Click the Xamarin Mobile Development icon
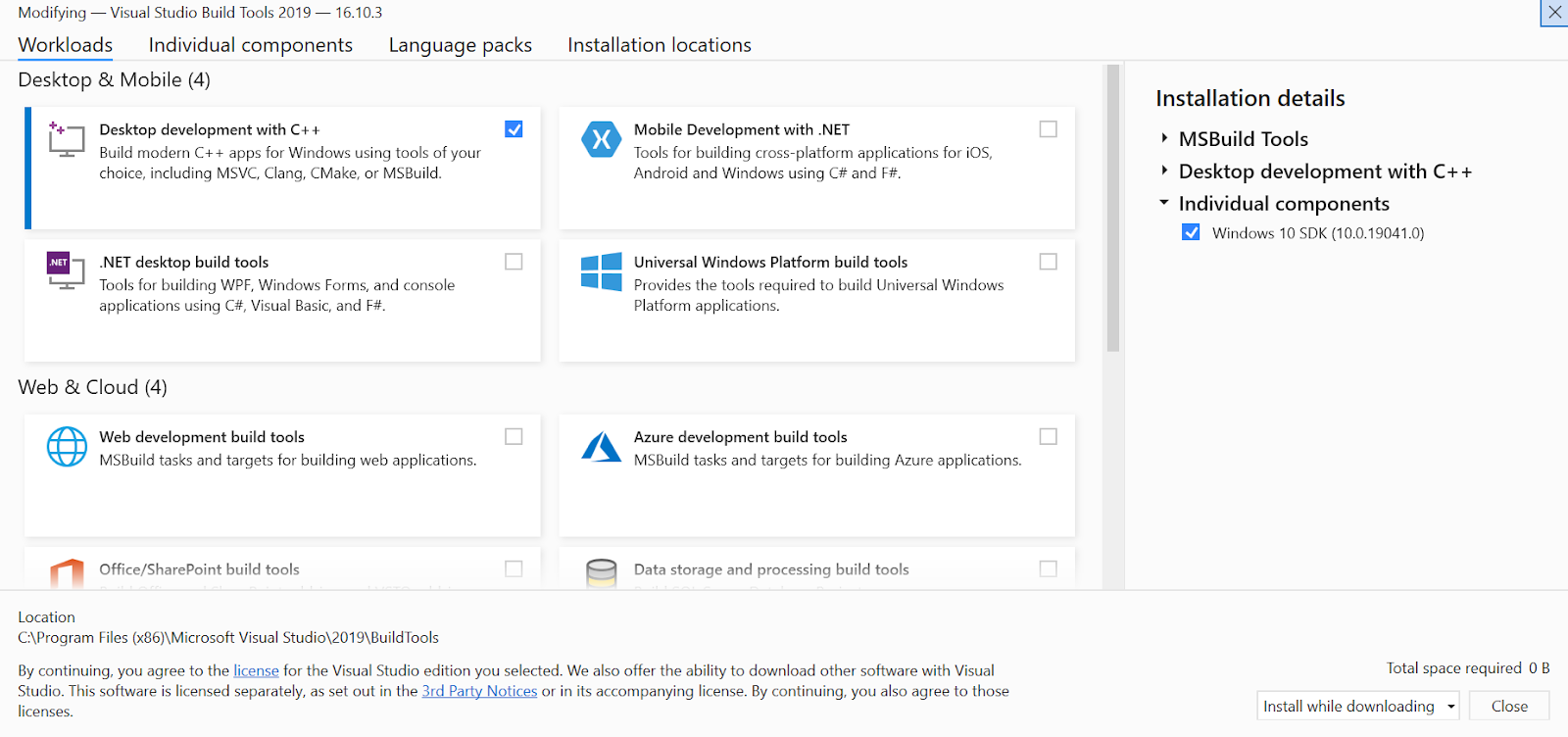The height and width of the screenshot is (737, 1568). pyautogui.click(x=601, y=139)
